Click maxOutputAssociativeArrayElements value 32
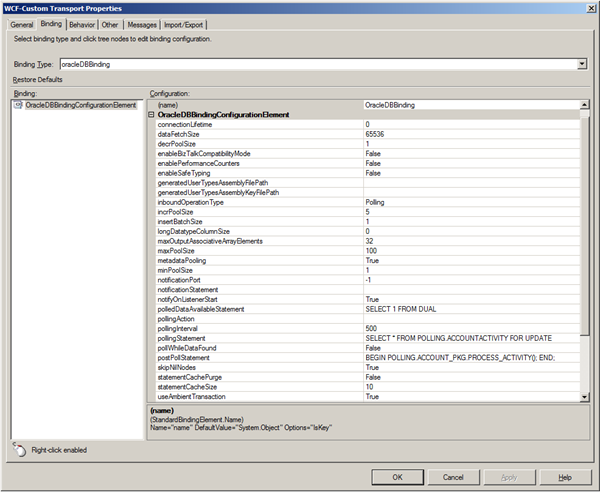This screenshot has width=600, height=492. pos(471,241)
